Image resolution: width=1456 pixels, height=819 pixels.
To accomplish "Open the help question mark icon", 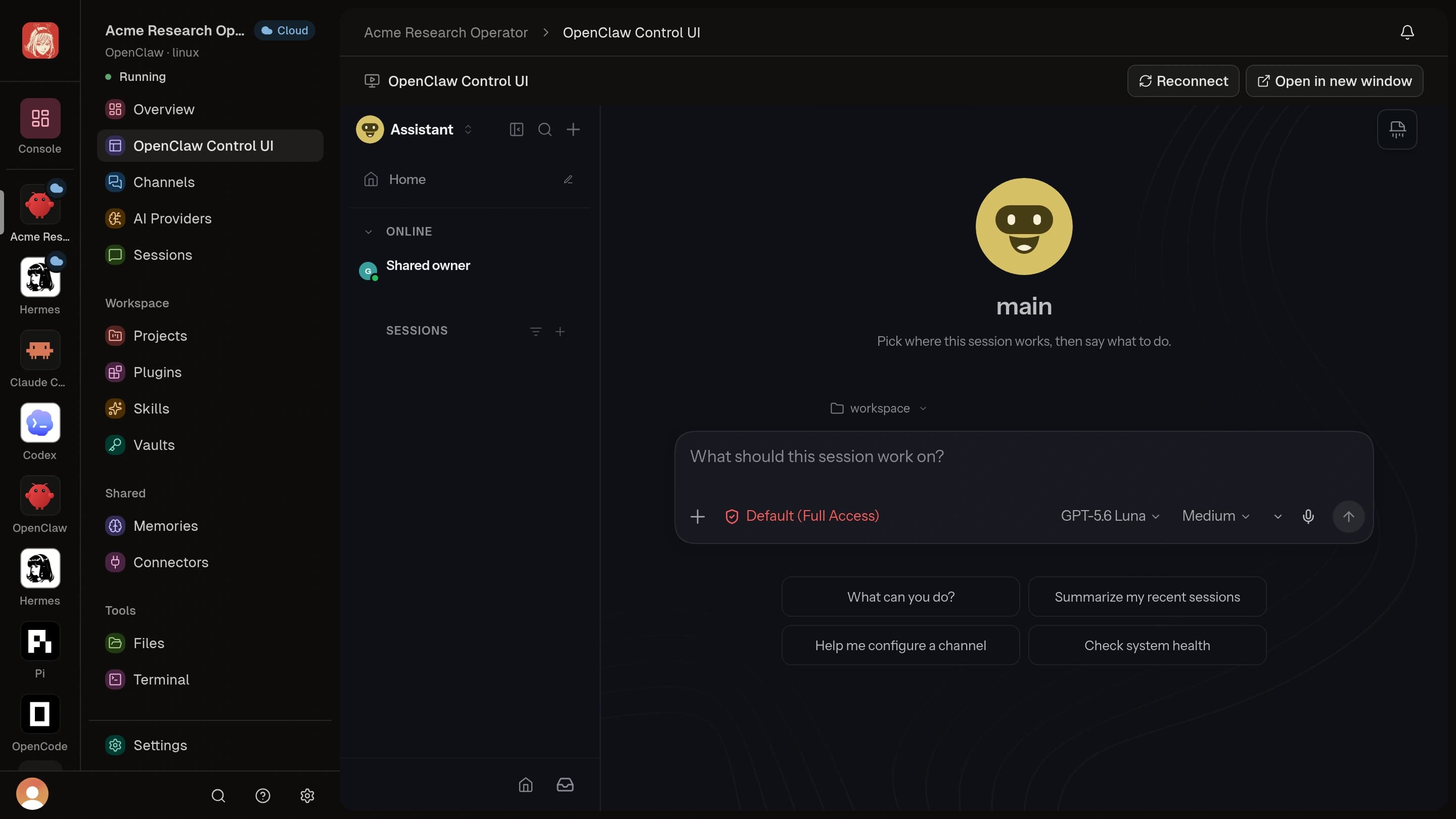I will click(263, 796).
